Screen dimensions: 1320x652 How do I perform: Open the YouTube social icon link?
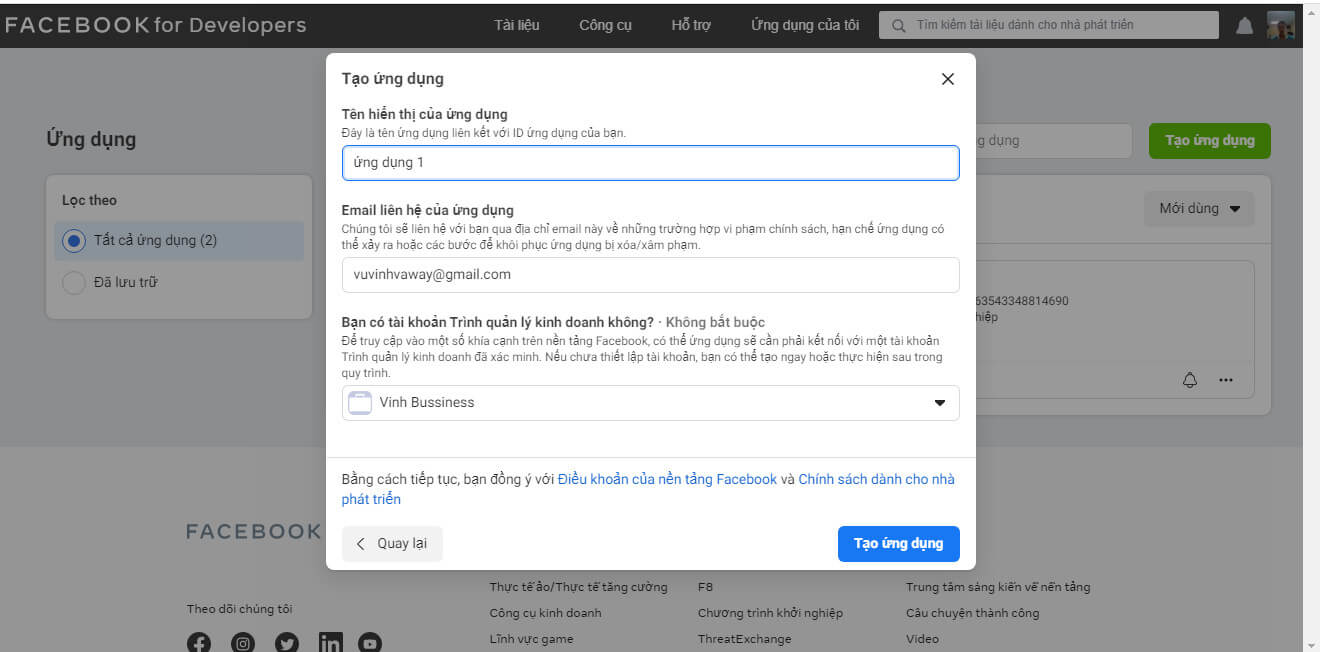(370, 643)
